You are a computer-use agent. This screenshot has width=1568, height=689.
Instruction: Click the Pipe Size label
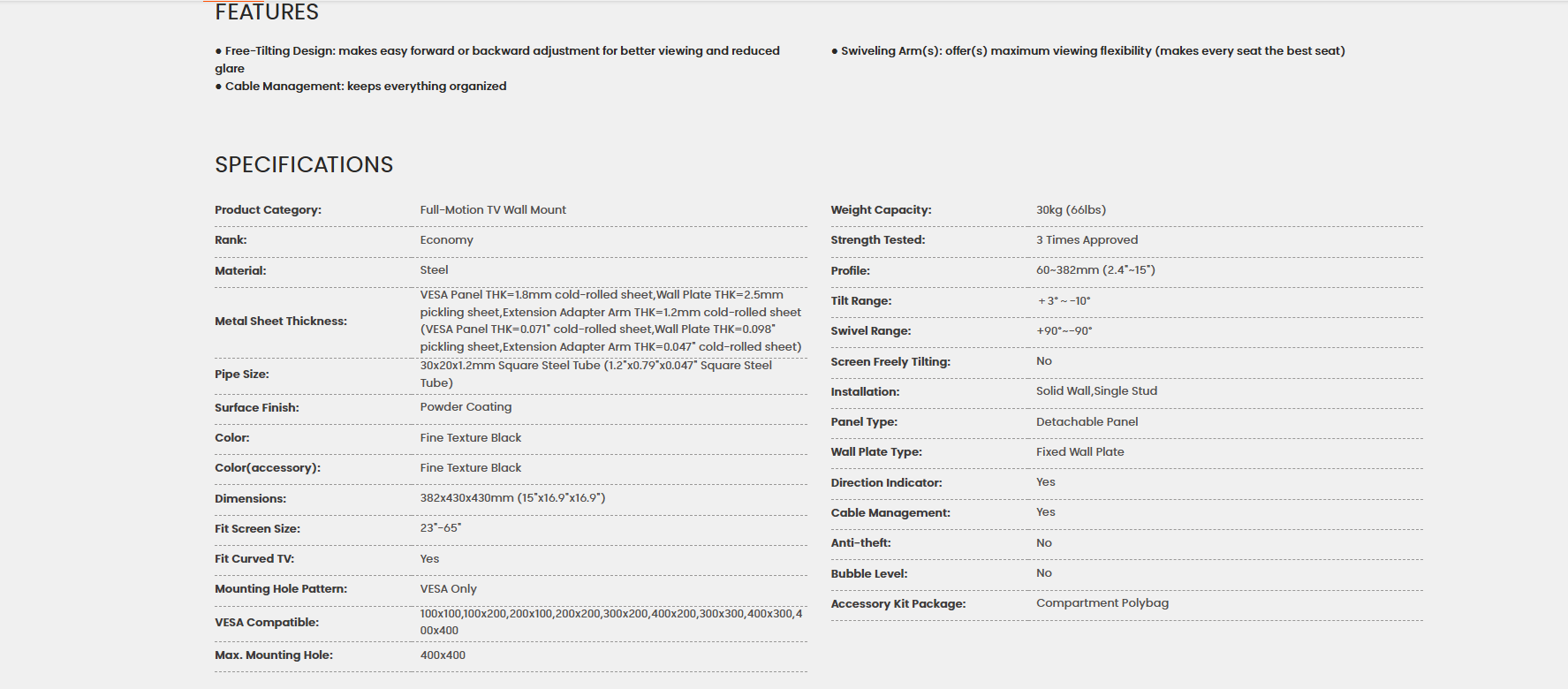pyautogui.click(x=242, y=375)
